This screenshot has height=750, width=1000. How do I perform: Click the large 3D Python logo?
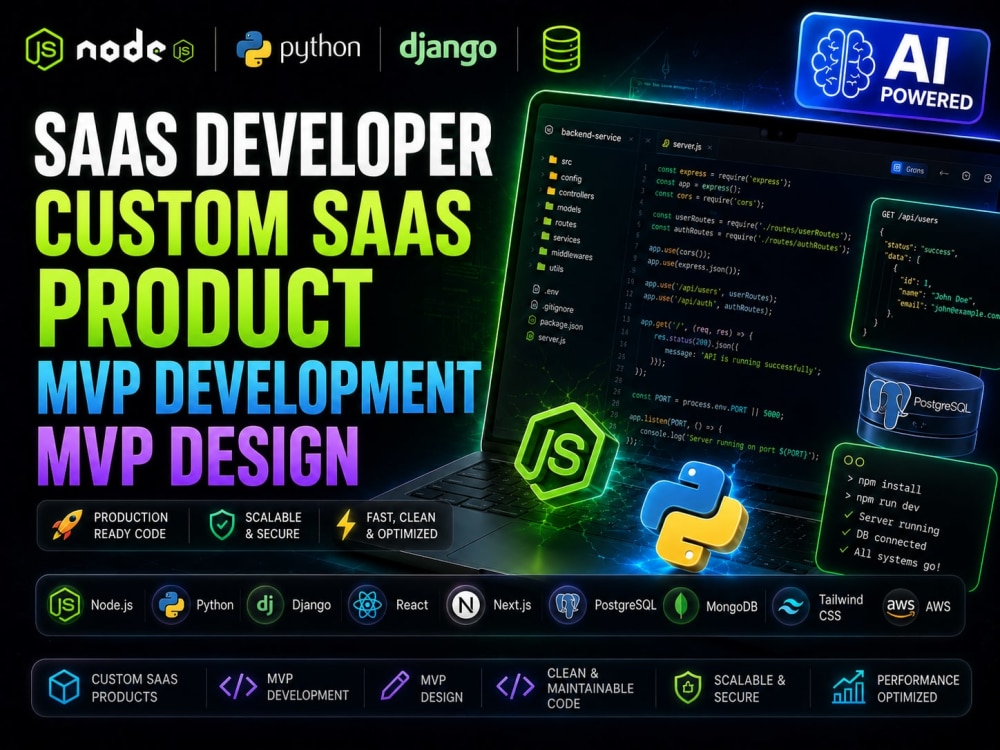click(694, 516)
